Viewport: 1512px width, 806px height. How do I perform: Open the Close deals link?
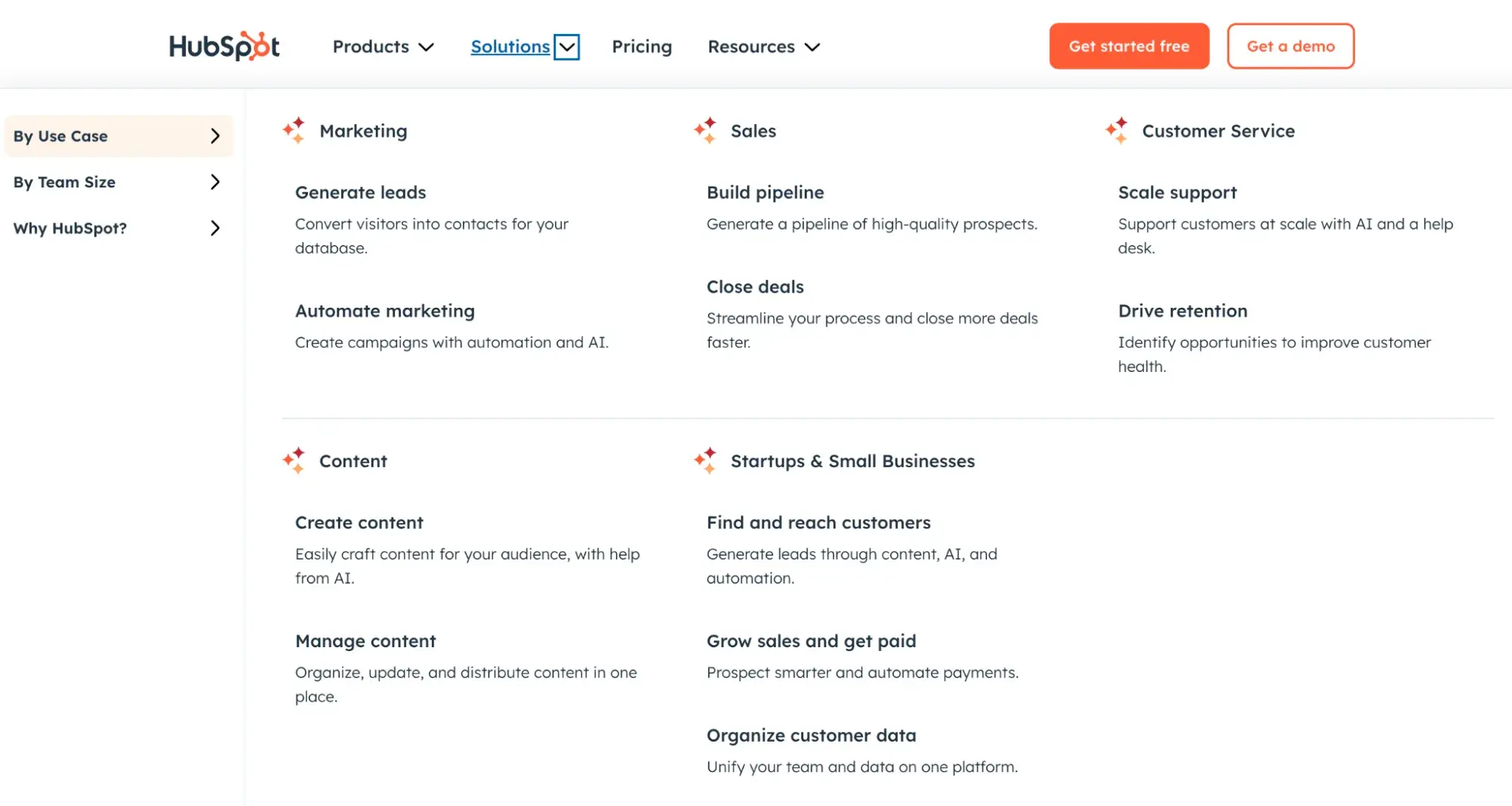coord(755,287)
